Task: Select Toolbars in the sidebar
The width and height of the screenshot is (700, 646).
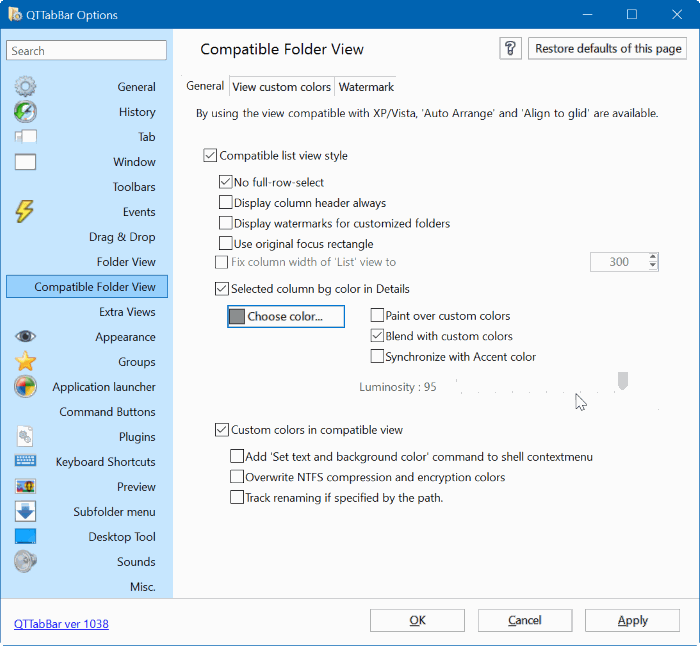Action: pyautogui.click(x=87, y=187)
